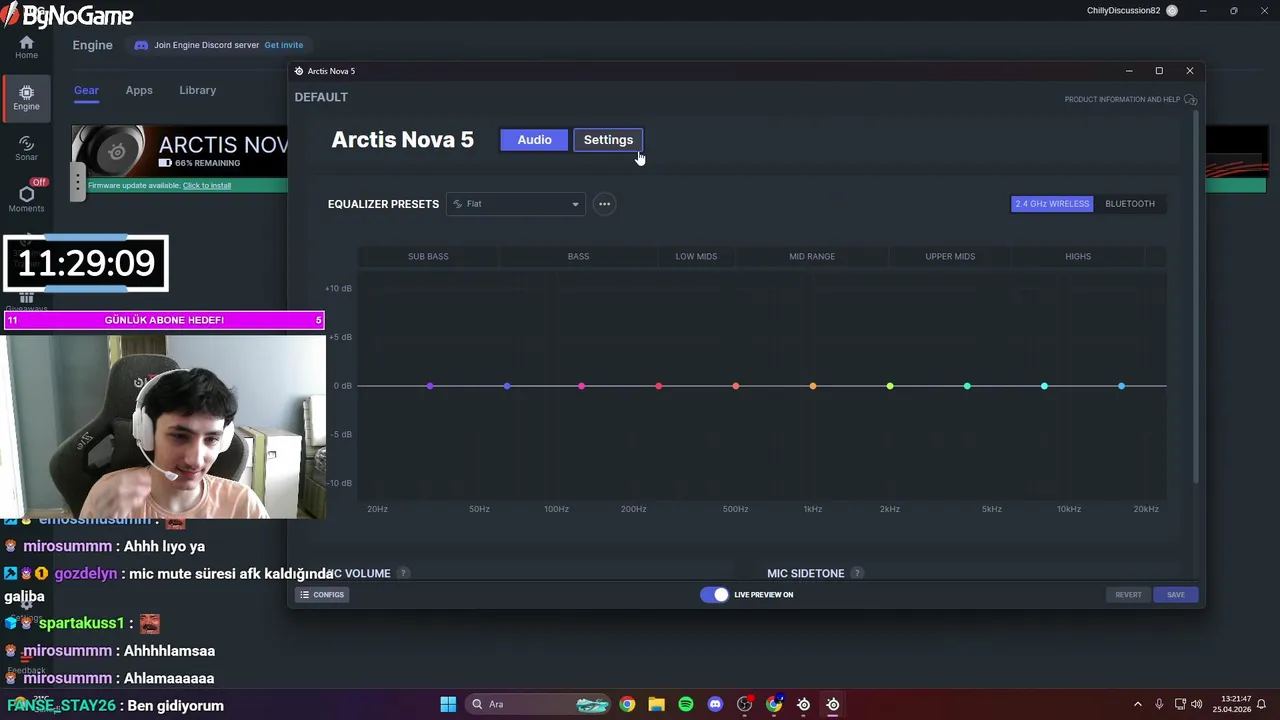
Task: Open Google Chrome from the taskbar
Action: (x=627, y=704)
